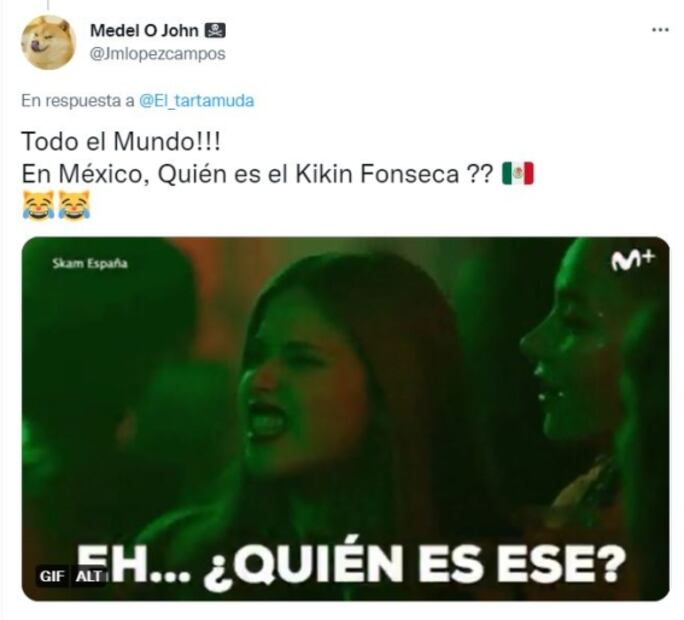Screen dimensions: 684x620
Task: Click the Movistar M+ logo watermark
Action: coord(633,260)
